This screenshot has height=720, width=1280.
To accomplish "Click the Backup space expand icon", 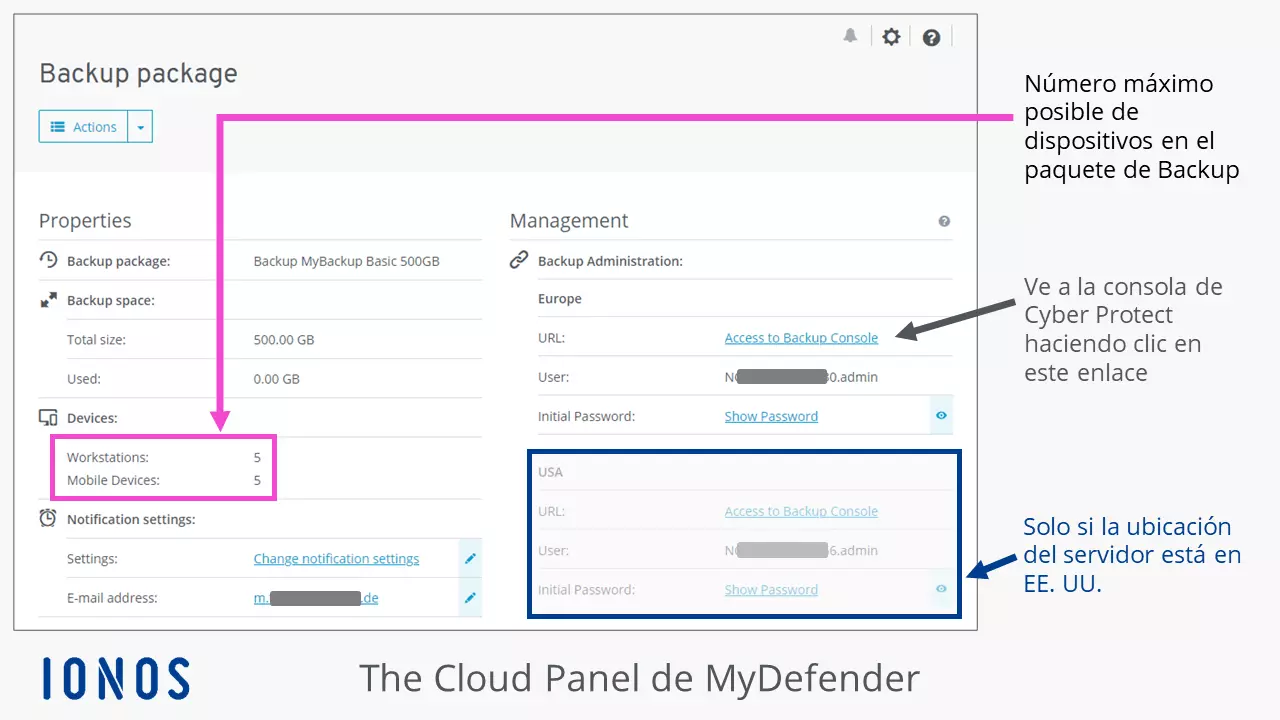I will pos(48,300).
